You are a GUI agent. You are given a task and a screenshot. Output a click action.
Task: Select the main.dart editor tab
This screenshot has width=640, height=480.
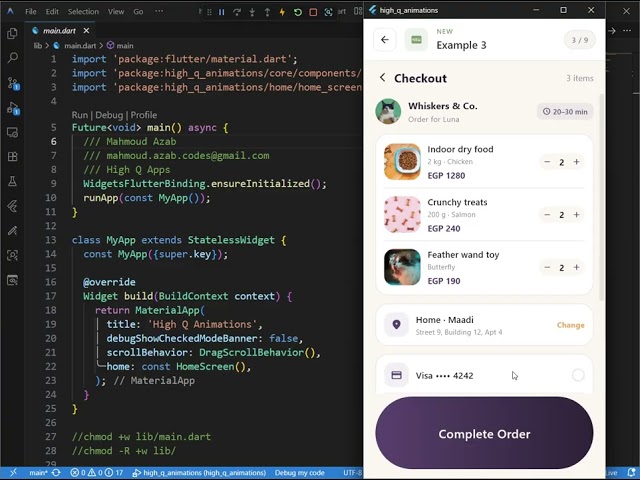59,31
